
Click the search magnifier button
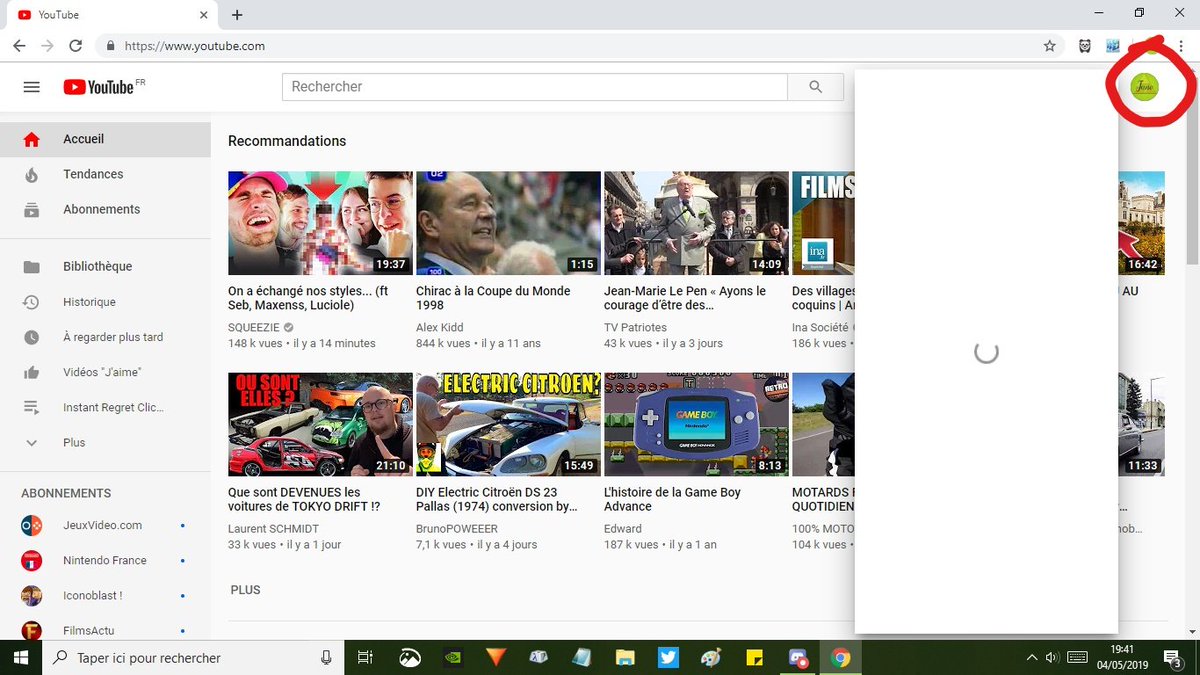pos(816,87)
